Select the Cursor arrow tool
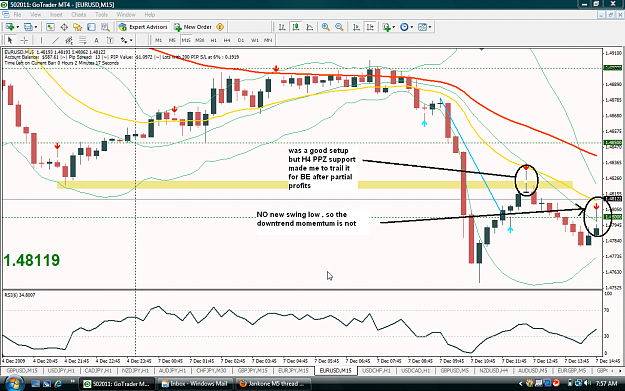 point(10,40)
